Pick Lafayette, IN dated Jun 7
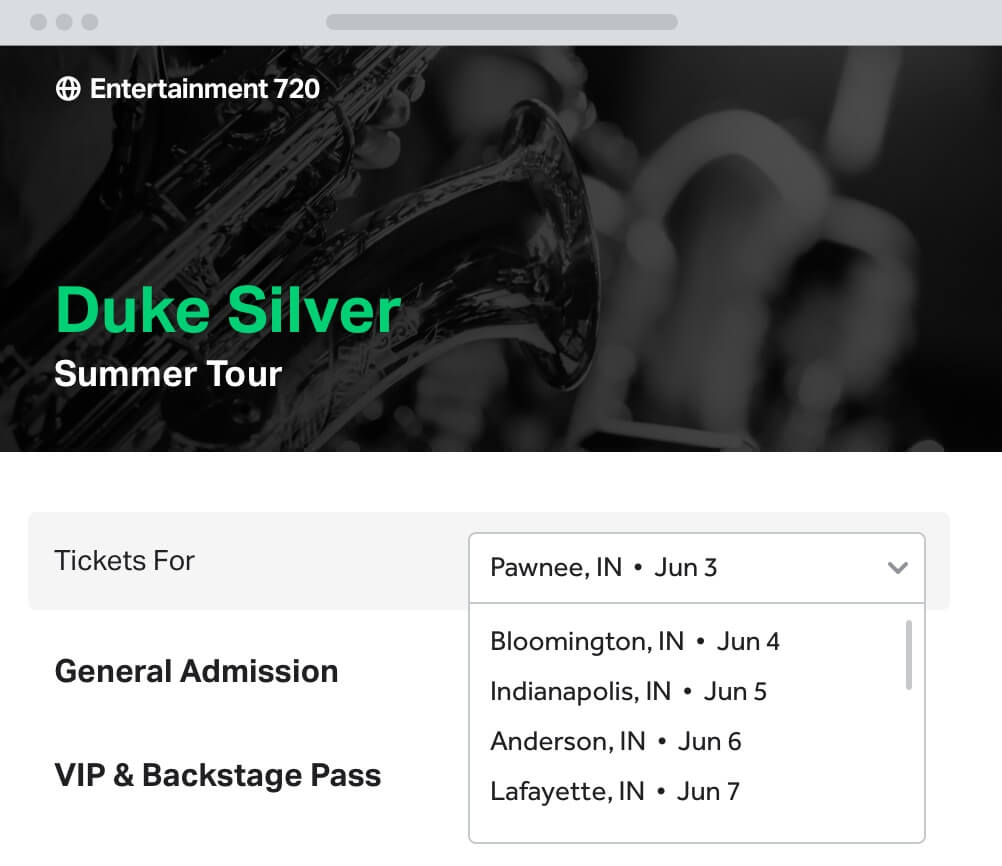 [613, 791]
